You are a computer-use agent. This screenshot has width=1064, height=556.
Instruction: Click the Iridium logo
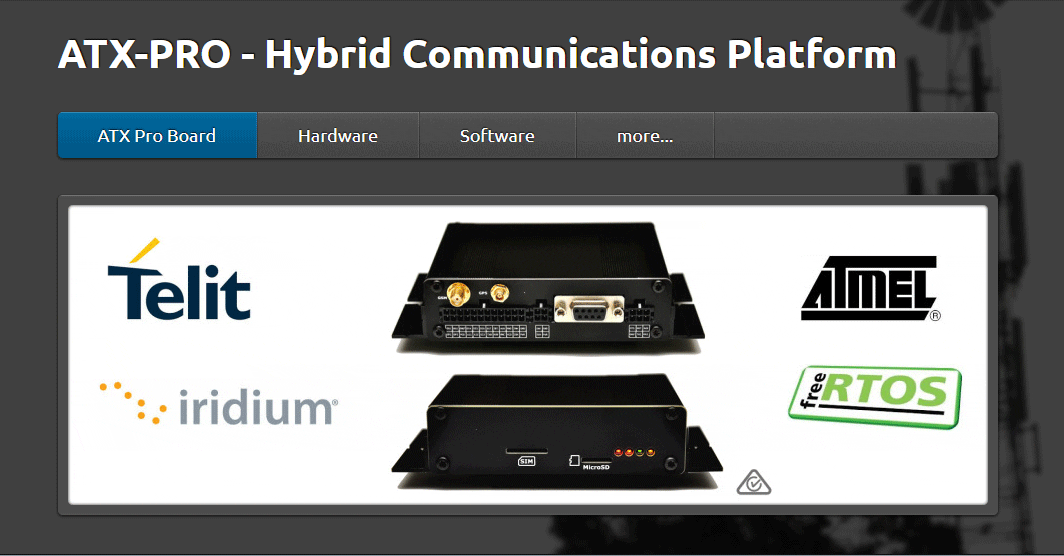coord(218,405)
